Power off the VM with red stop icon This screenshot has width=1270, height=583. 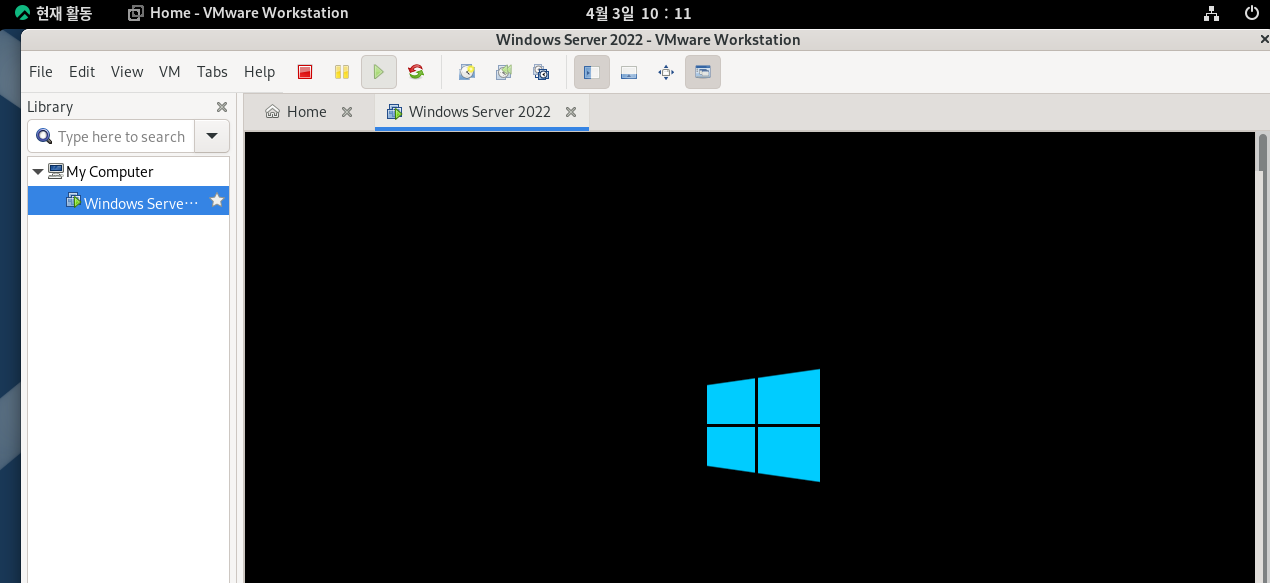305,72
